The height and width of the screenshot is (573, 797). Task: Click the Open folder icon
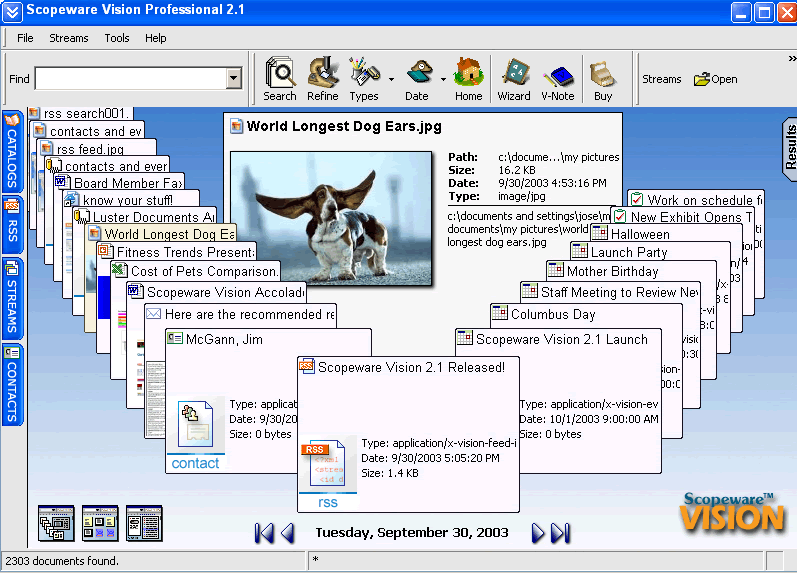pos(701,79)
